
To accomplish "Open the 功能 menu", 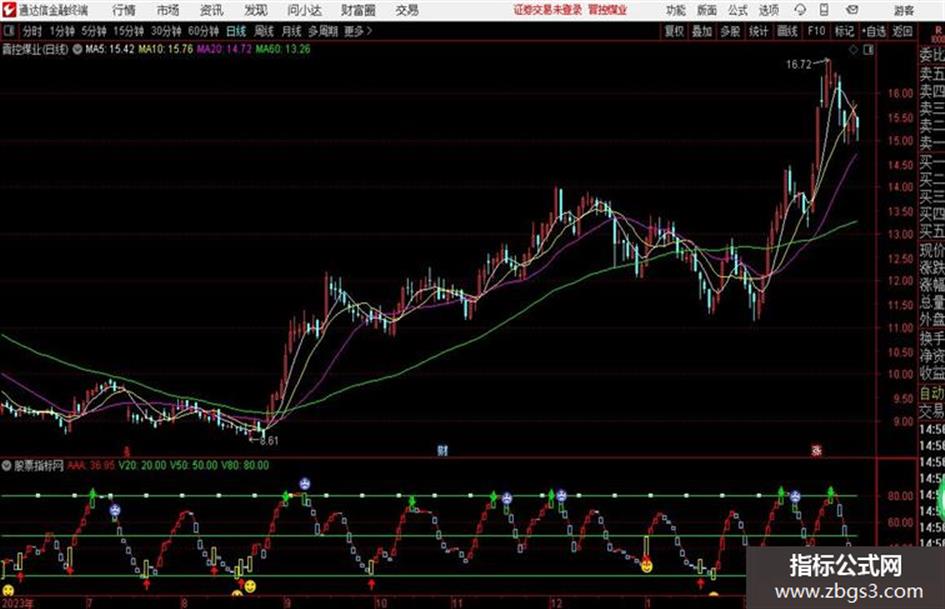I will click(676, 10).
